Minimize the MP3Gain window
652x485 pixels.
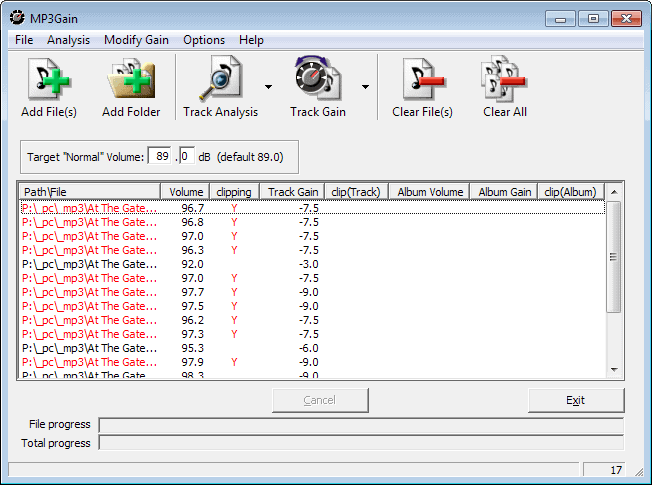tap(560, 19)
